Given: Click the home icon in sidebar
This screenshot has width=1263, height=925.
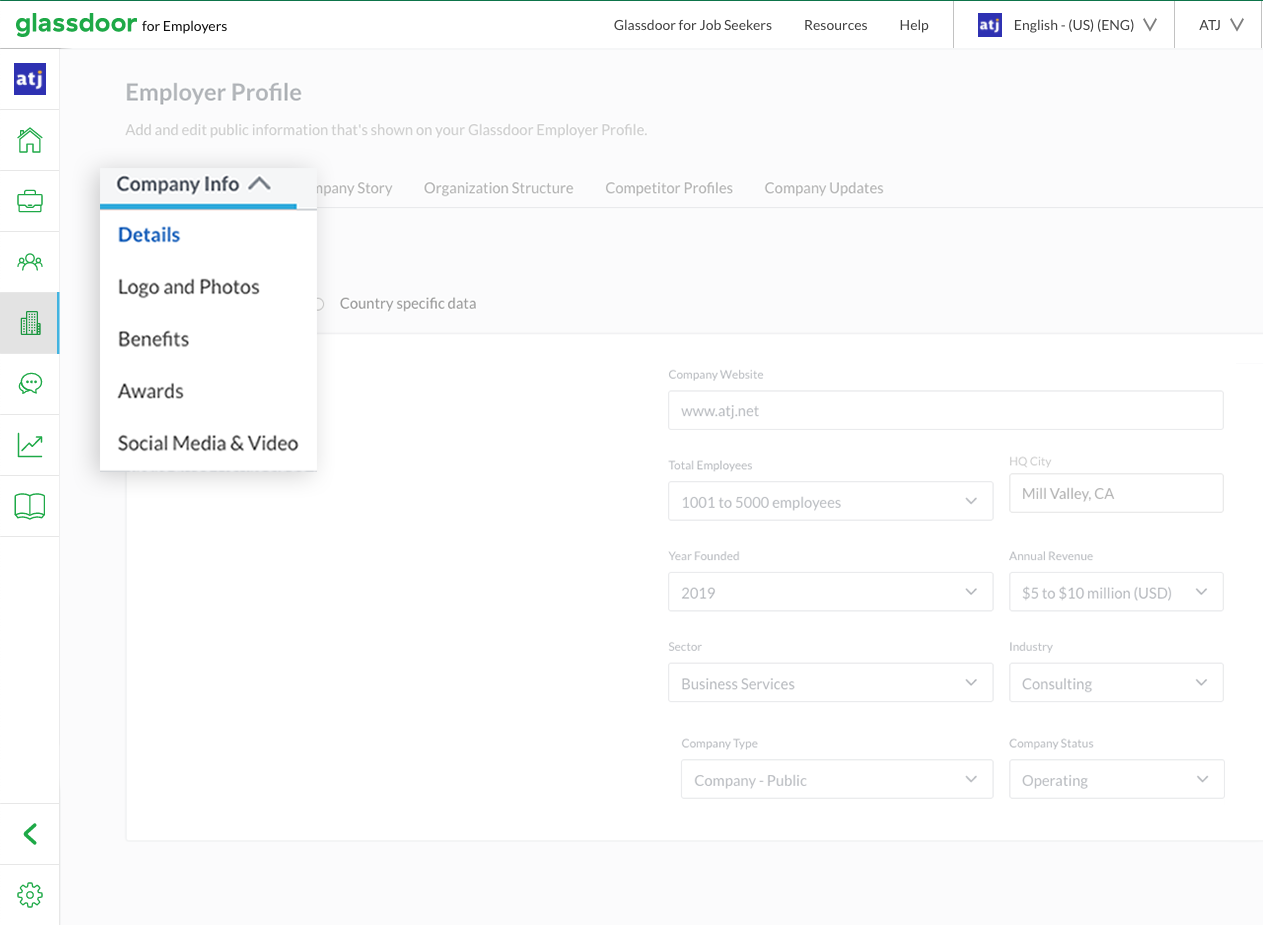Looking at the screenshot, I should point(30,140).
